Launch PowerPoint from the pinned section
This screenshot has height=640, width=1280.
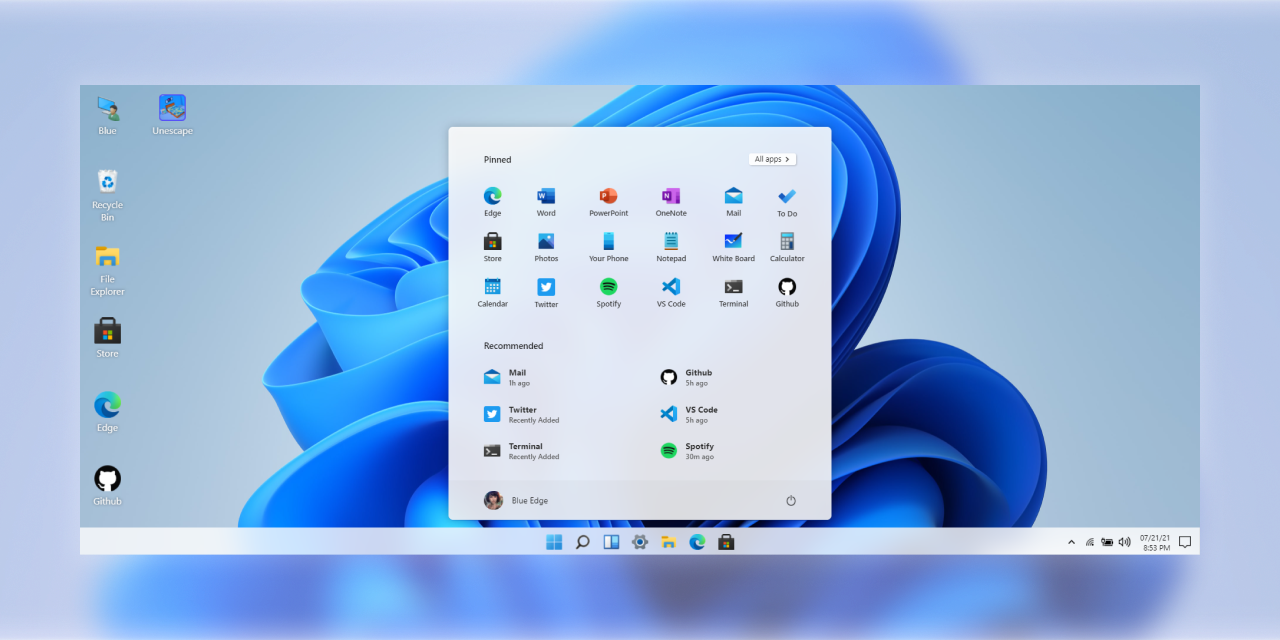[608, 196]
